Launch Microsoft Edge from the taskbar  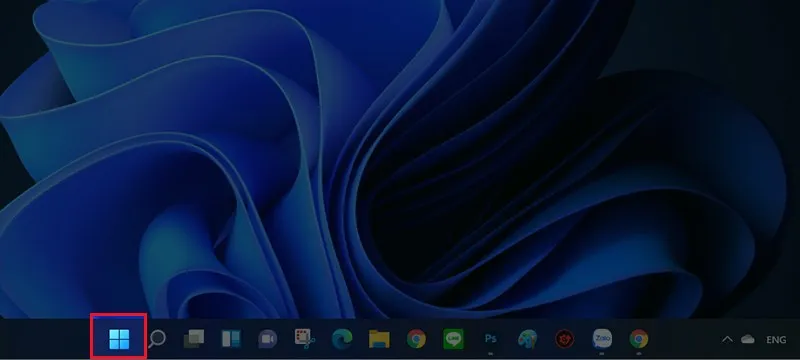pyautogui.click(x=342, y=339)
